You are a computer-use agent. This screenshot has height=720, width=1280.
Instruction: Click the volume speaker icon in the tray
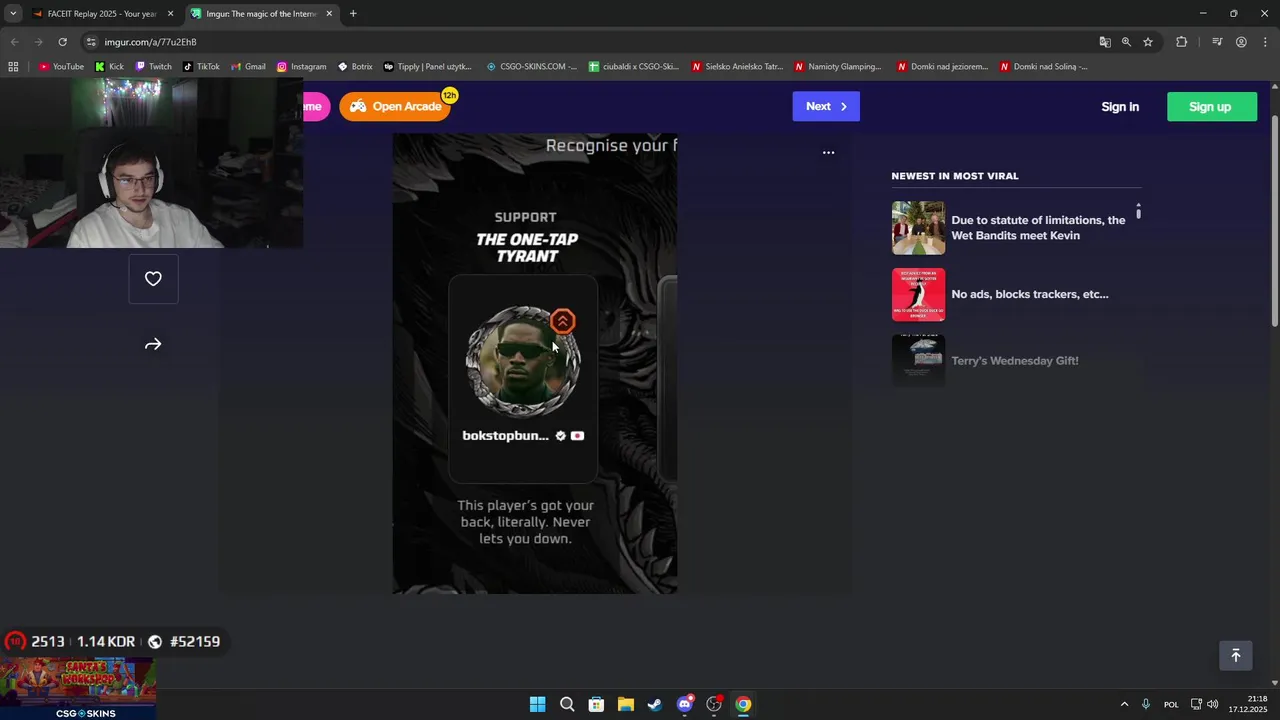pos(1213,704)
